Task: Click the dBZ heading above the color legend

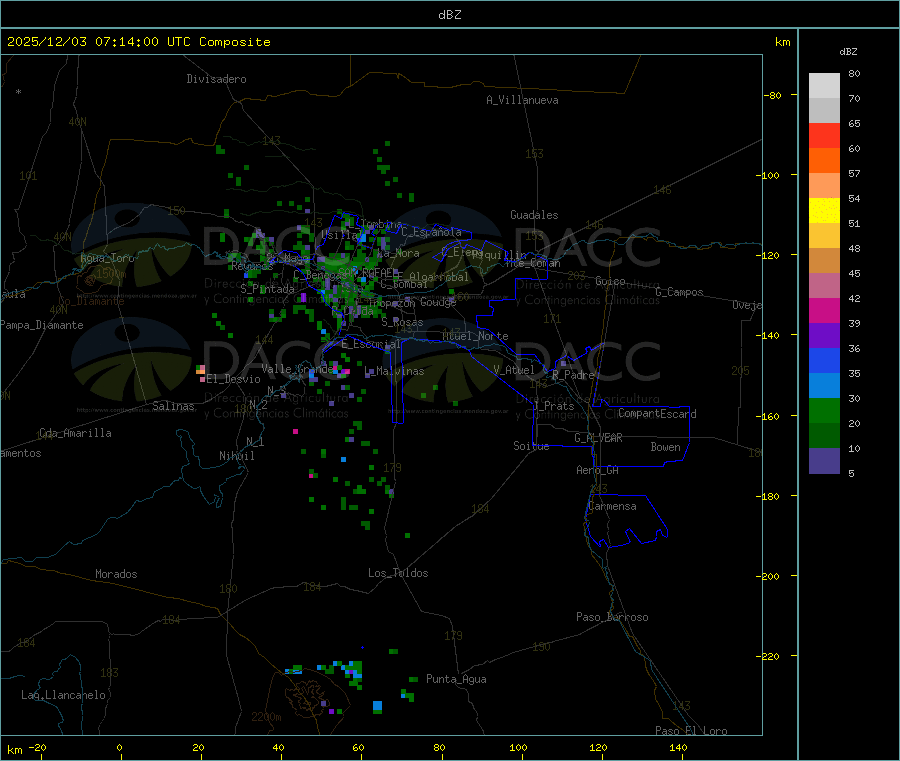Action: (848, 52)
